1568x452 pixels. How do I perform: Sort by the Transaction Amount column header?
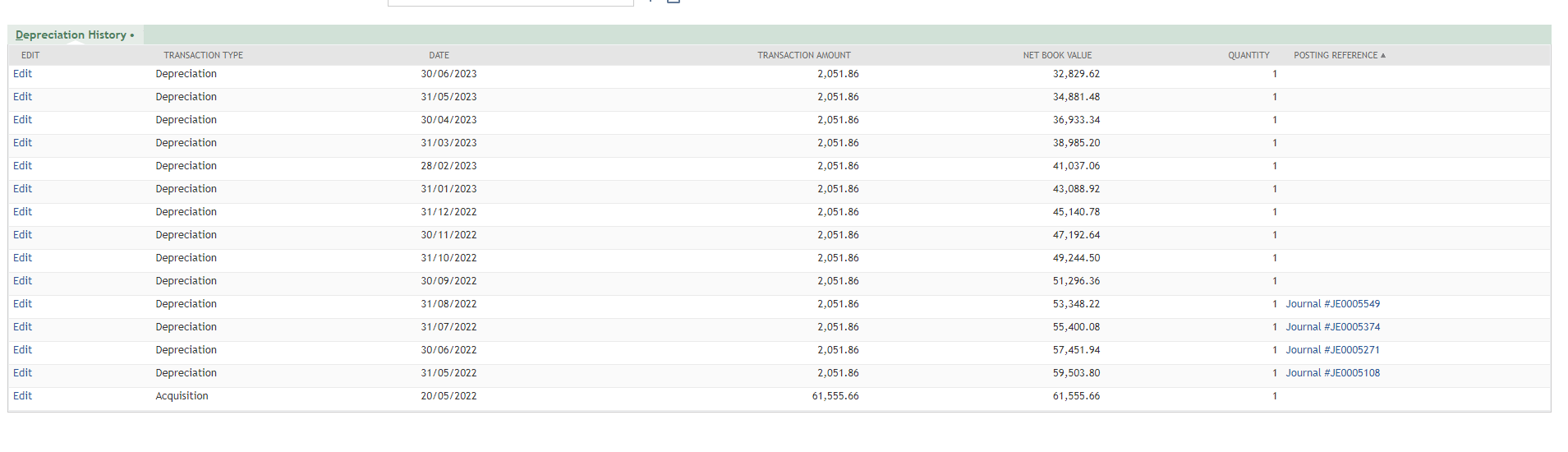(804, 55)
